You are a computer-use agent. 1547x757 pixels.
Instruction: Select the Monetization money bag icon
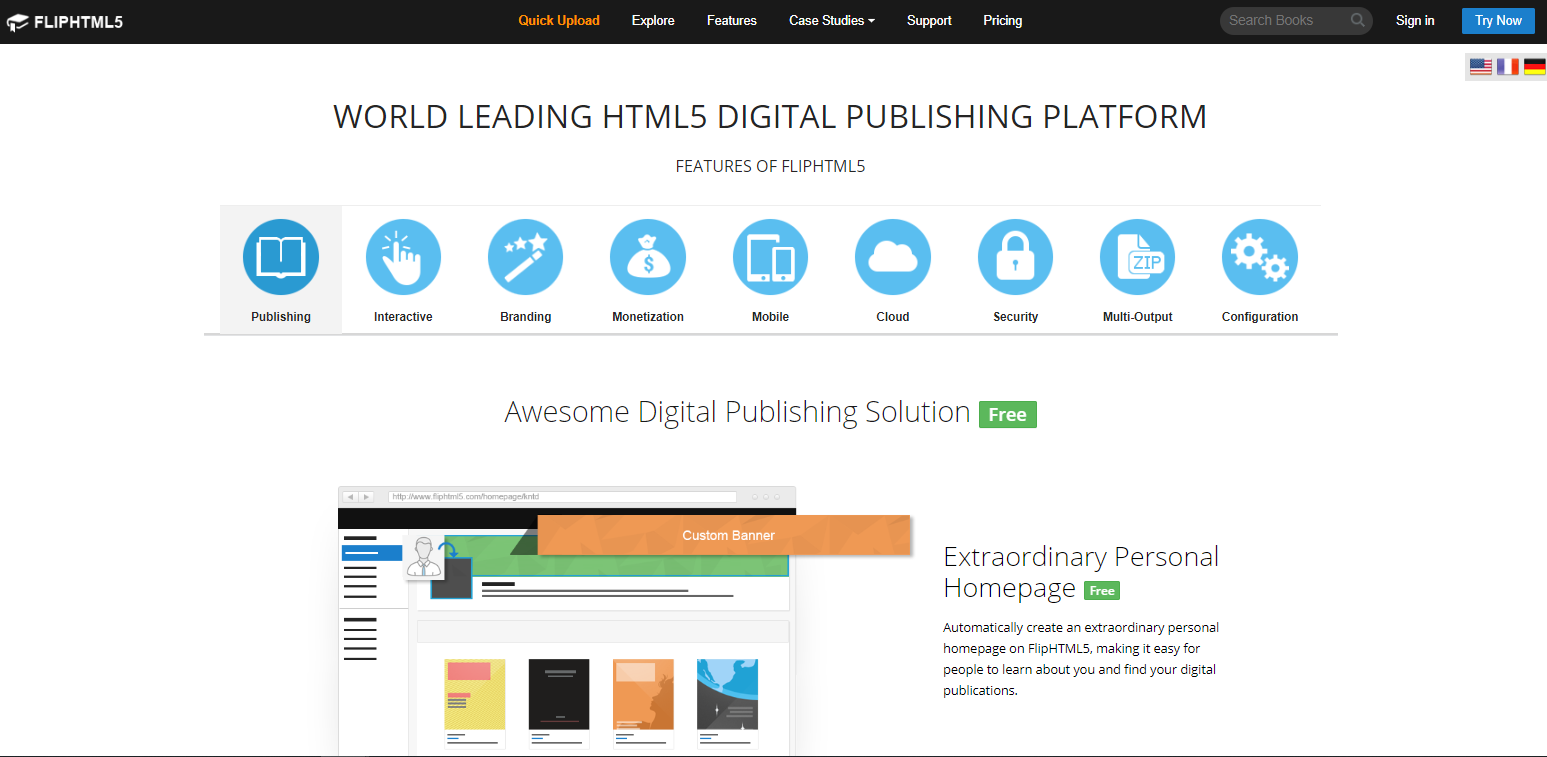click(648, 257)
